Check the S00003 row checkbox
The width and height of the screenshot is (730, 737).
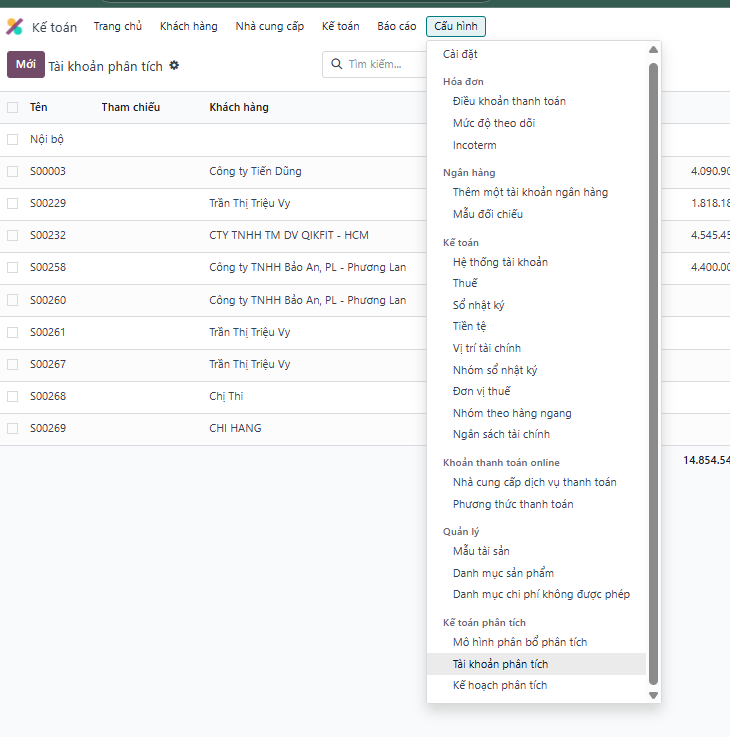pos(13,172)
